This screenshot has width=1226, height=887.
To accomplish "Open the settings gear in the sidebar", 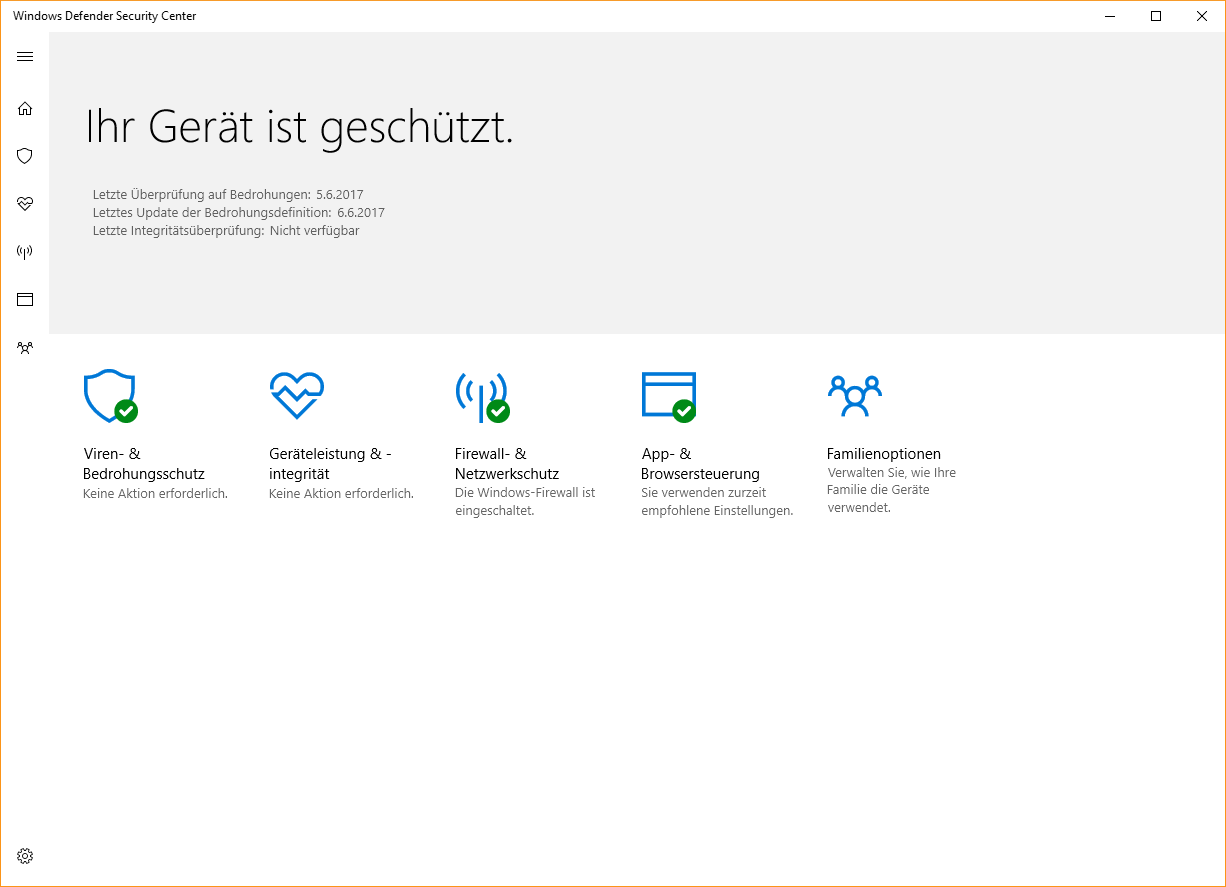I will point(25,856).
